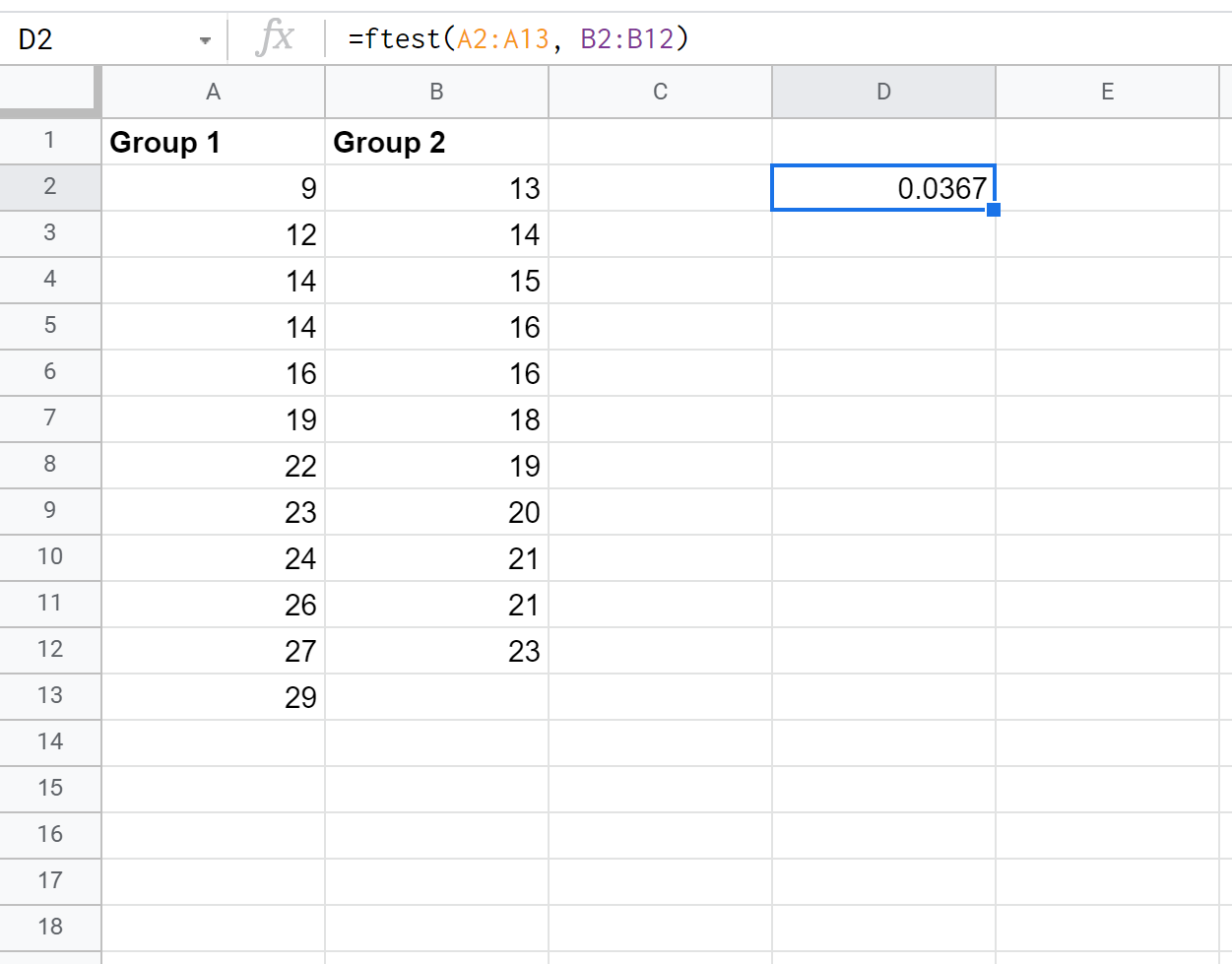Select column D header

[883, 91]
